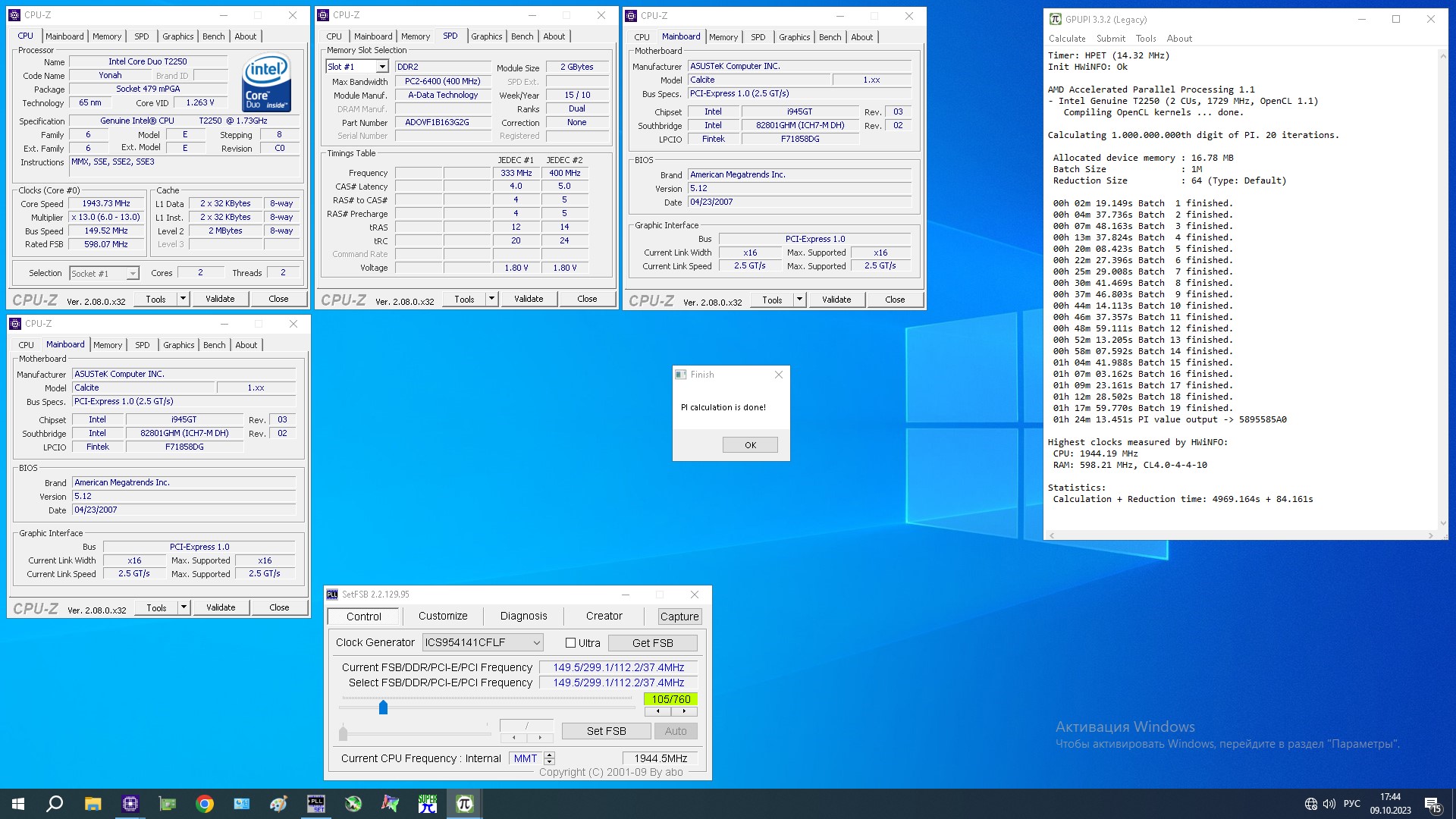Click the Select FSB frequency value field
Viewport: 1456px width, 819px height.
point(618,682)
